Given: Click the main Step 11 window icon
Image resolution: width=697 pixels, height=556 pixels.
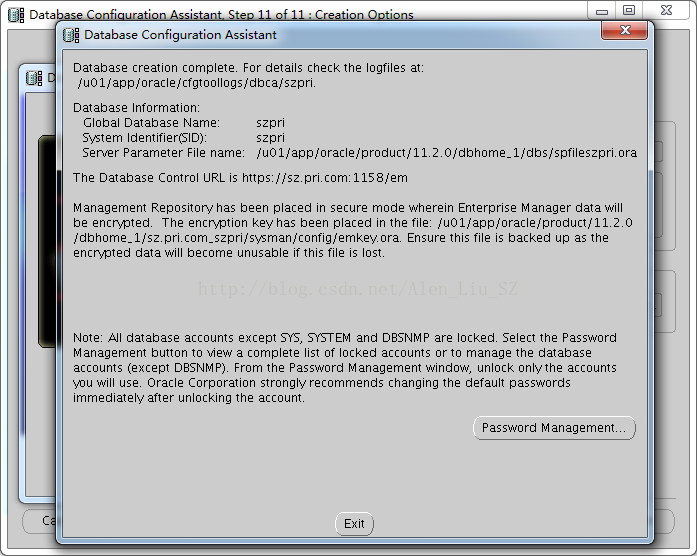Looking at the screenshot, I should click(16, 15).
